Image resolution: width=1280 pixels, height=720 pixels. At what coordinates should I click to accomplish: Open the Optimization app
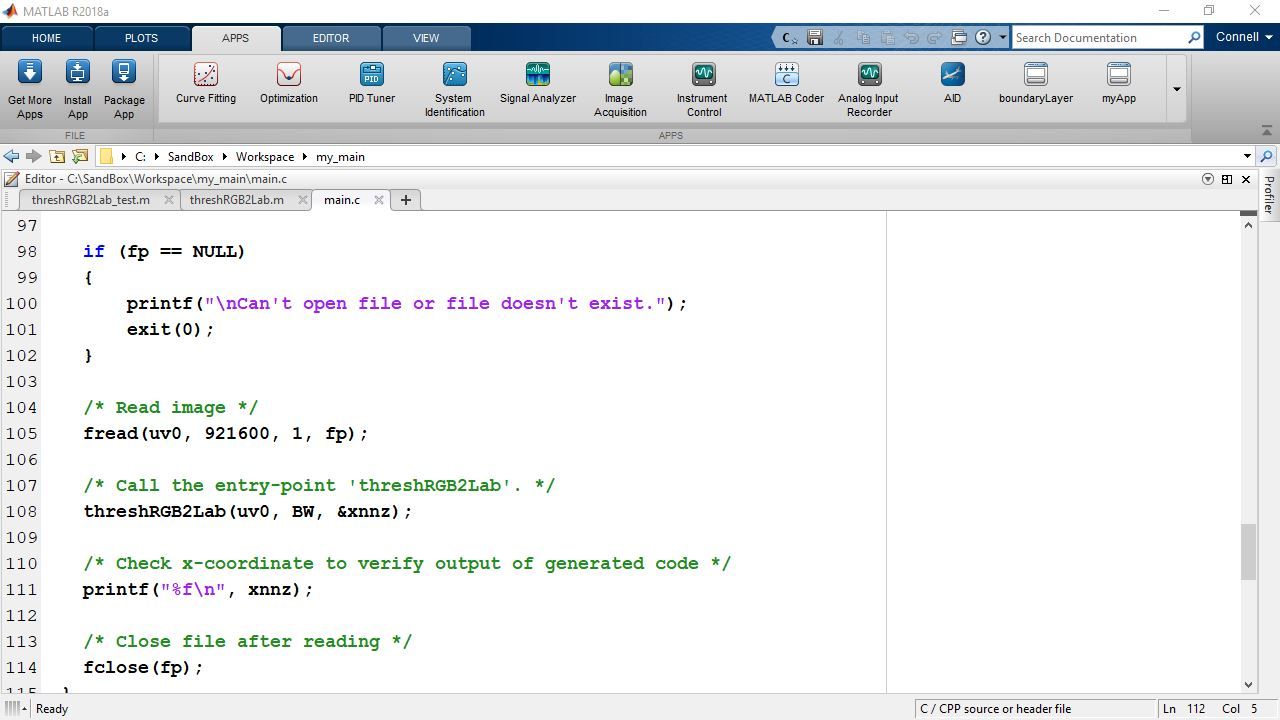click(x=288, y=85)
